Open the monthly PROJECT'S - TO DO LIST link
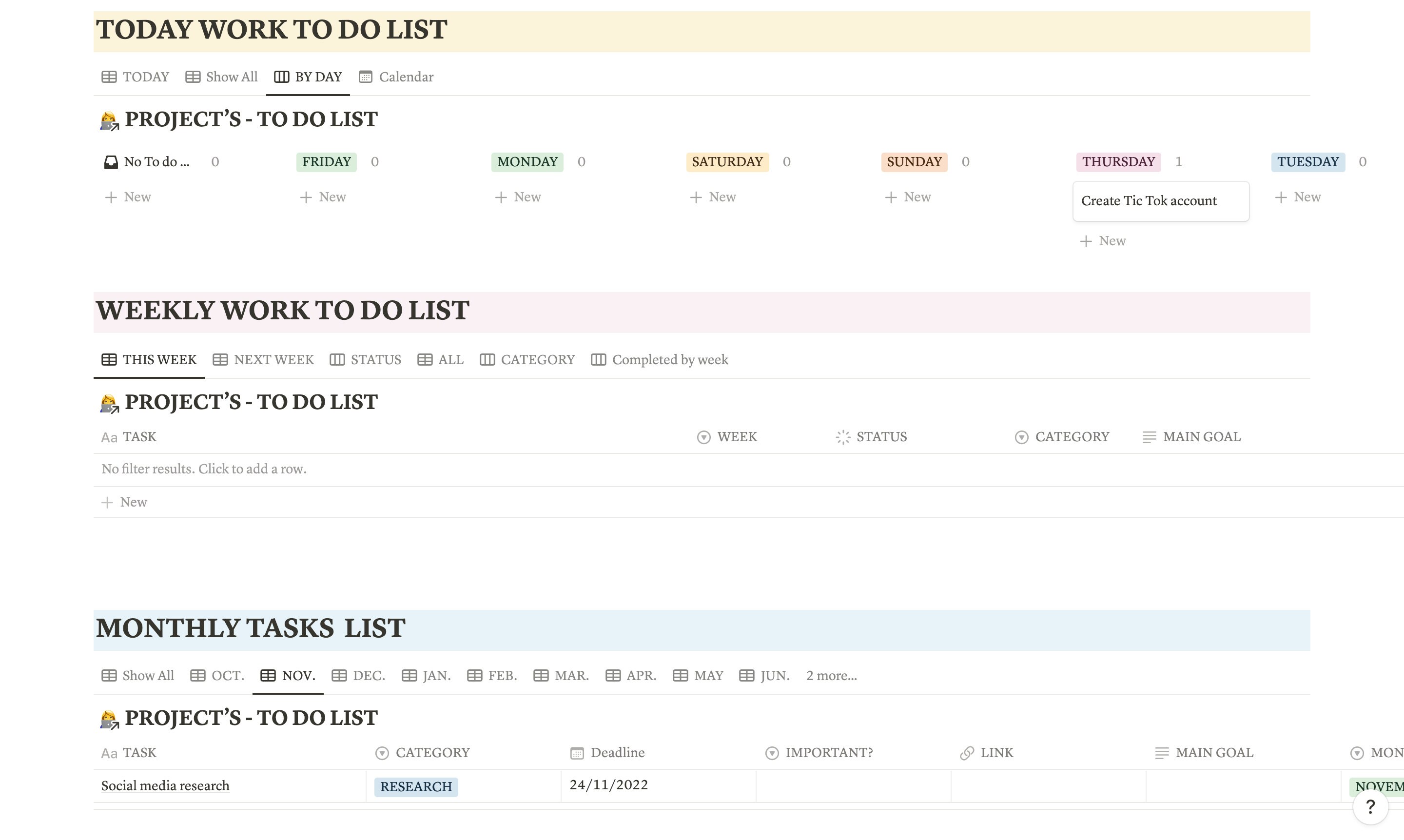1404x840 pixels. point(251,718)
